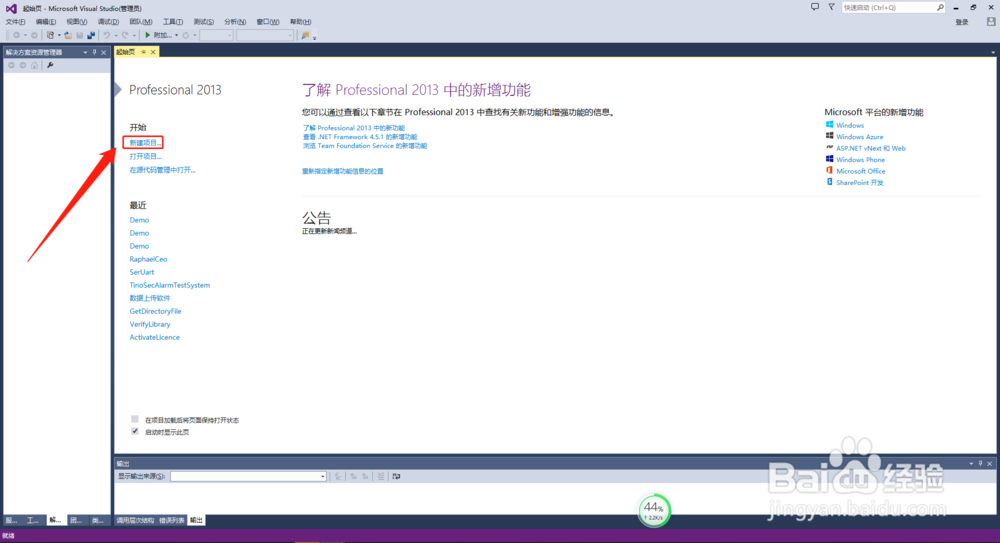1000x543 pixels.
Task: Click the Save All toolbar icon
Action: (91, 35)
